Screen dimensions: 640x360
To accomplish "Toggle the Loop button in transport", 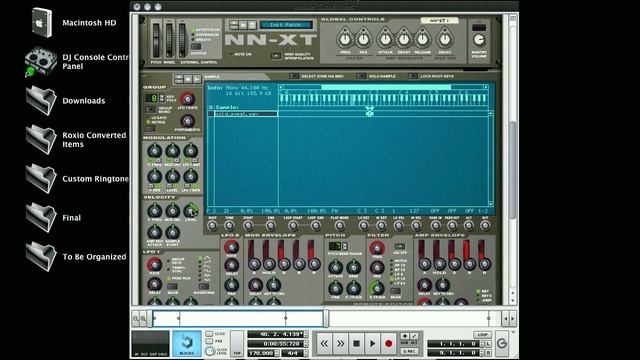I will (x=482, y=335).
